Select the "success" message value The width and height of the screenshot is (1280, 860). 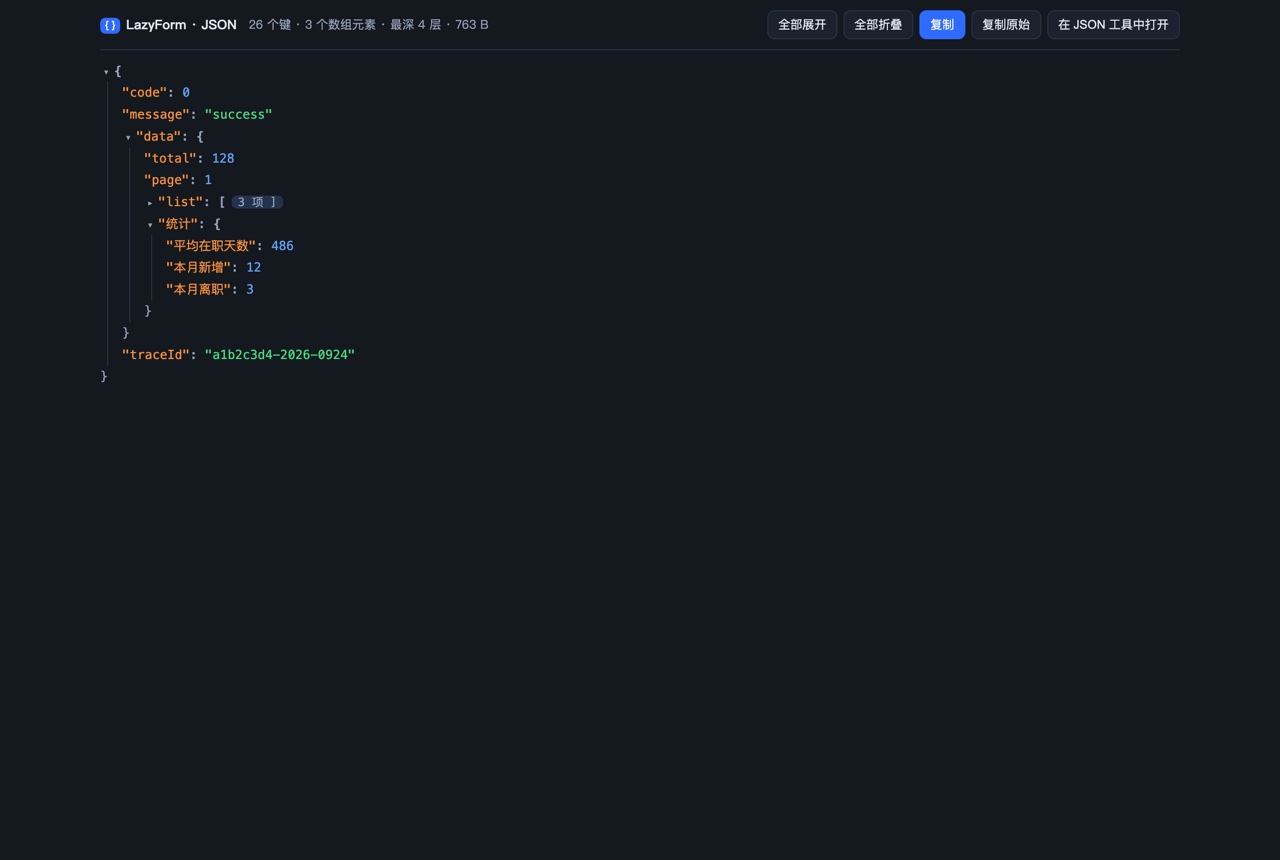pyautogui.click(x=238, y=115)
